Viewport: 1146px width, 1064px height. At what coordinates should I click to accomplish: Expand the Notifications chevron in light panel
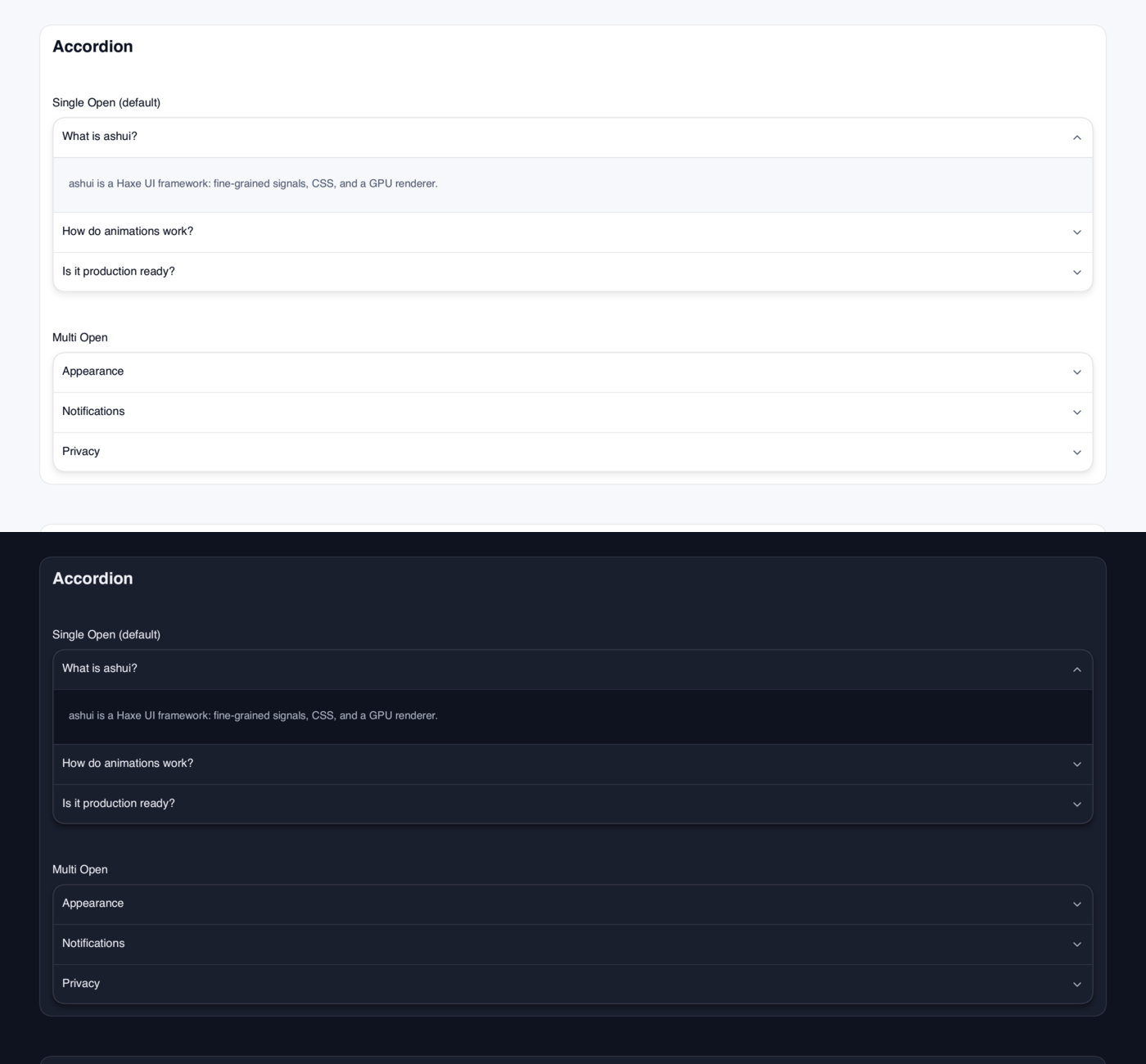coord(1077,413)
